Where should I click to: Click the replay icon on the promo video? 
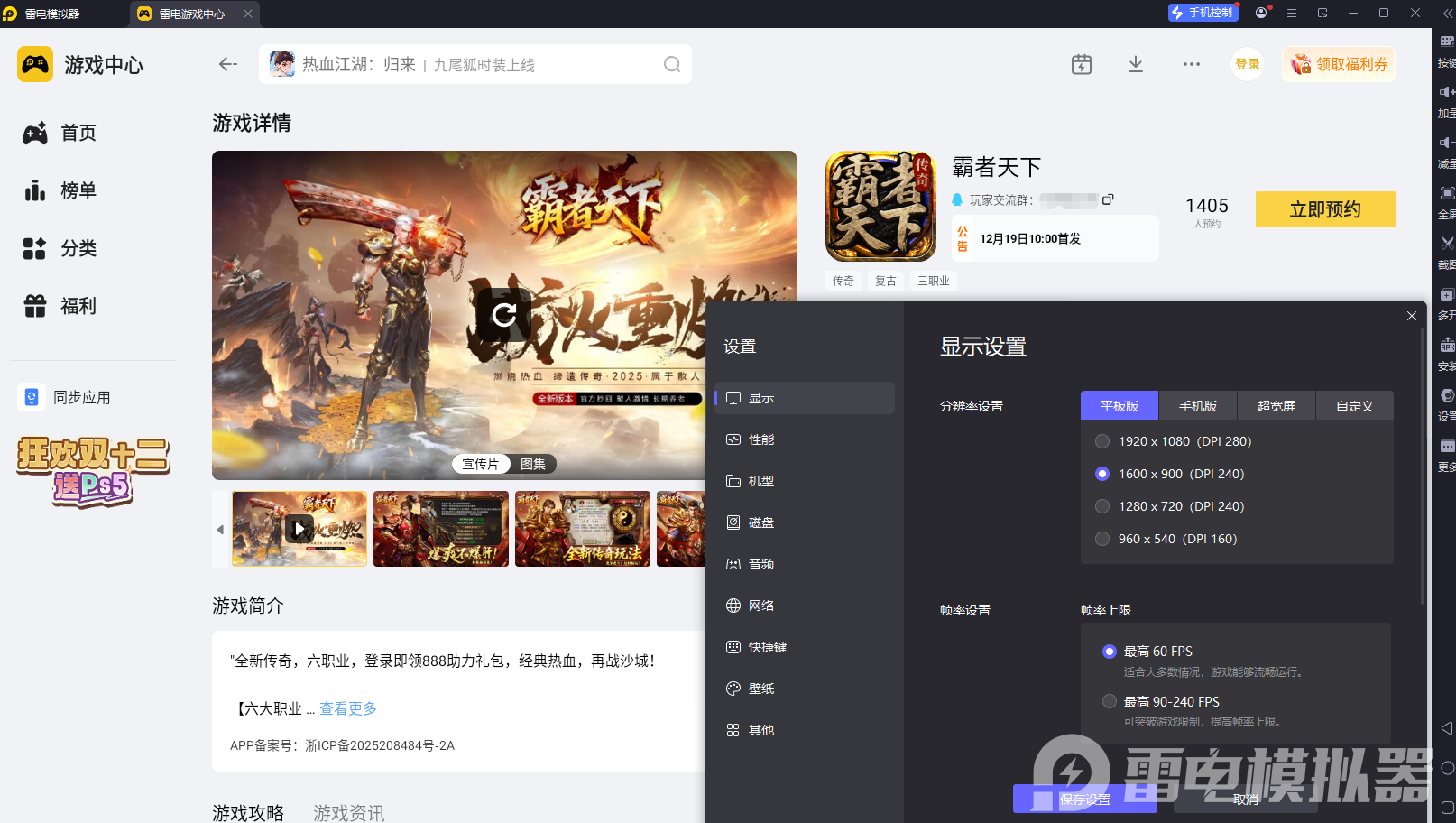point(504,314)
